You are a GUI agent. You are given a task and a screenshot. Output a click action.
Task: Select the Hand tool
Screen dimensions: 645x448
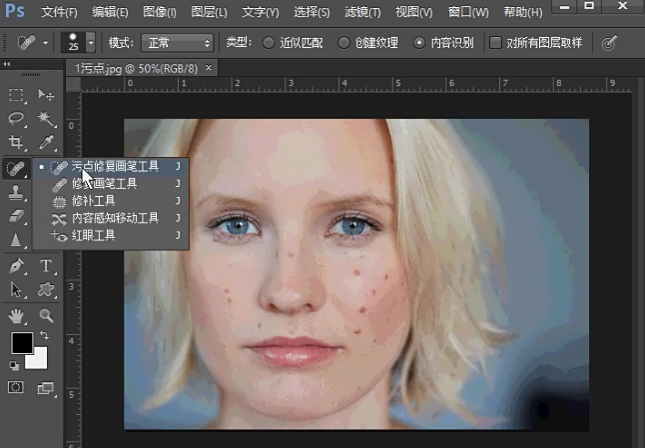[x=16, y=316]
